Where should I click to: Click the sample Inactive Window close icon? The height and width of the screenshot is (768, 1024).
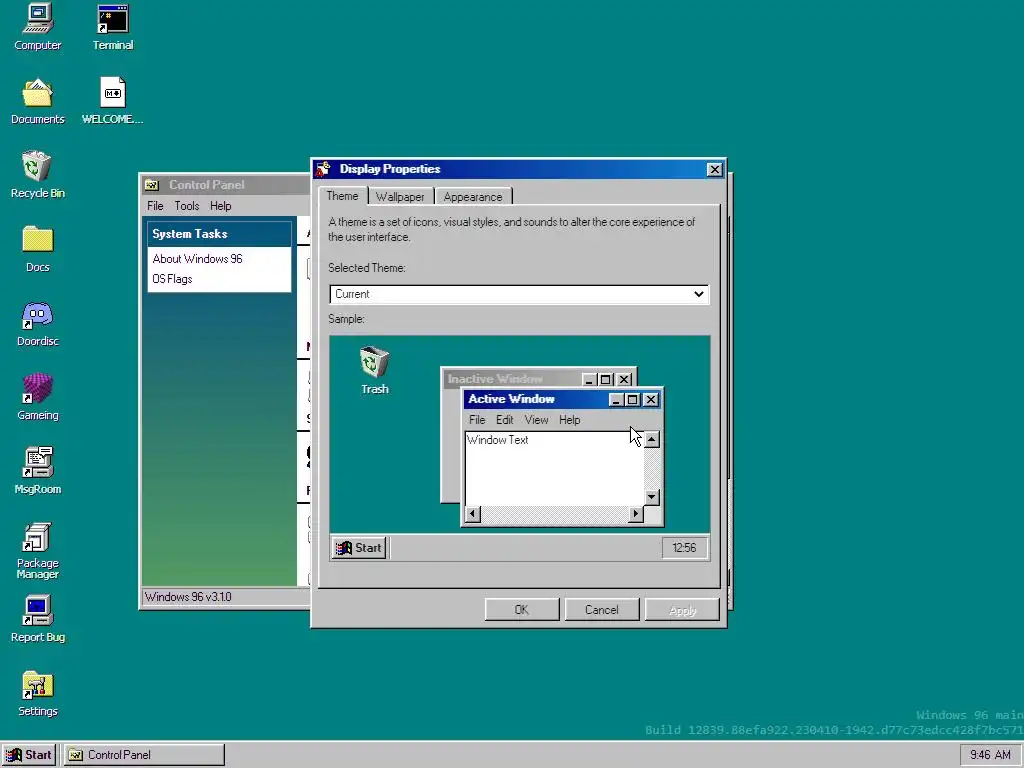click(x=625, y=379)
